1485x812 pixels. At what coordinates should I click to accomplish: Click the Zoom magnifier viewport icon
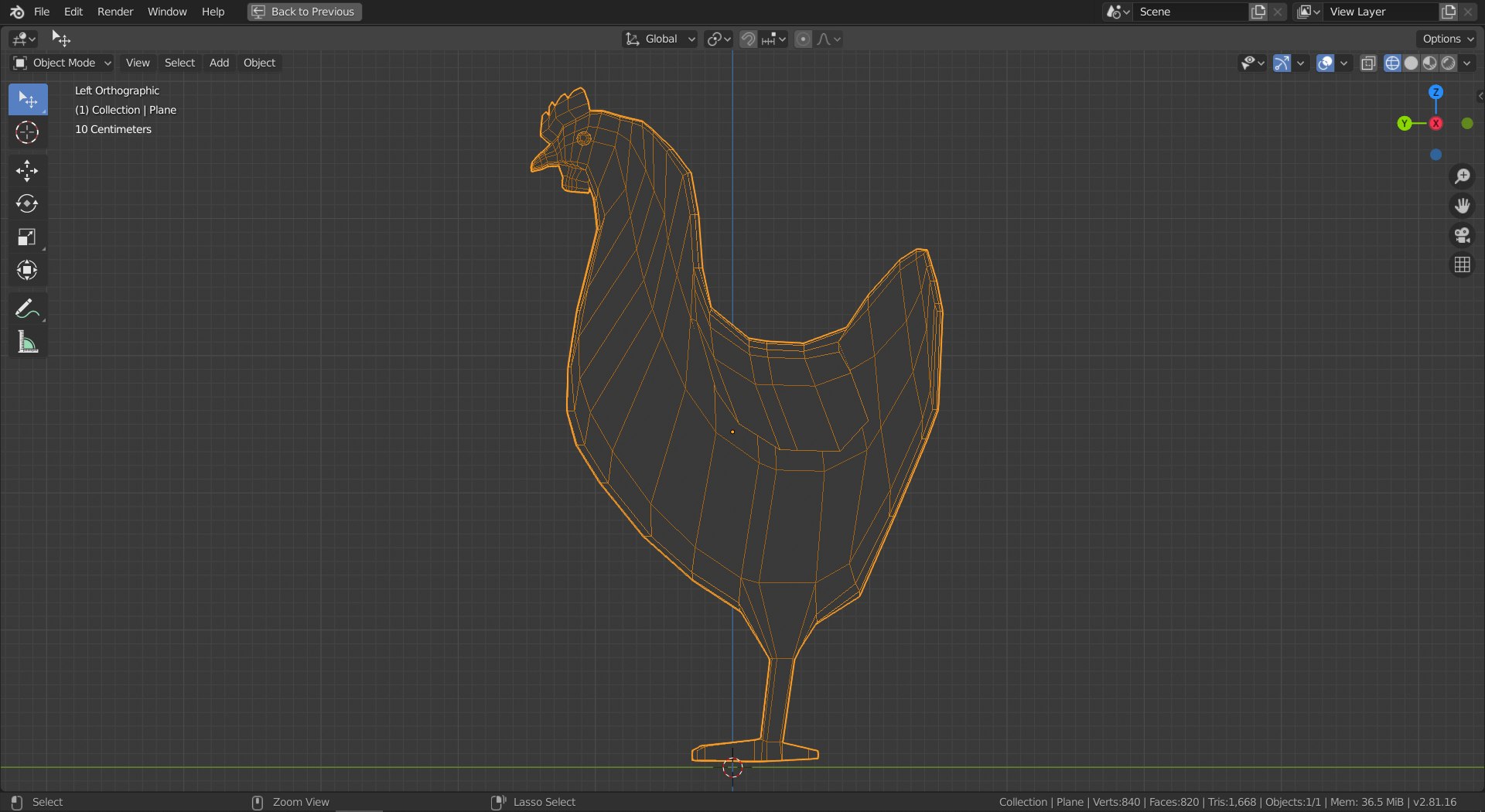pos(1462,176)
